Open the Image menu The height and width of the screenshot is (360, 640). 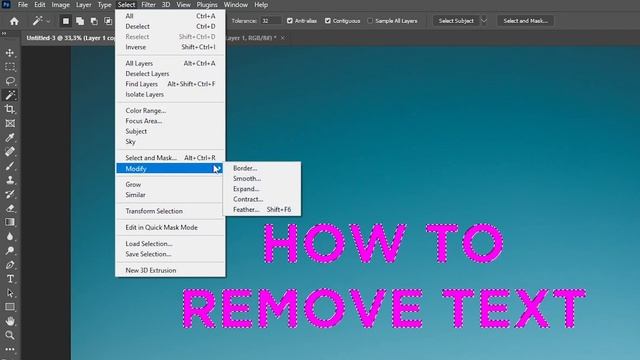click(x=60, y=5)
